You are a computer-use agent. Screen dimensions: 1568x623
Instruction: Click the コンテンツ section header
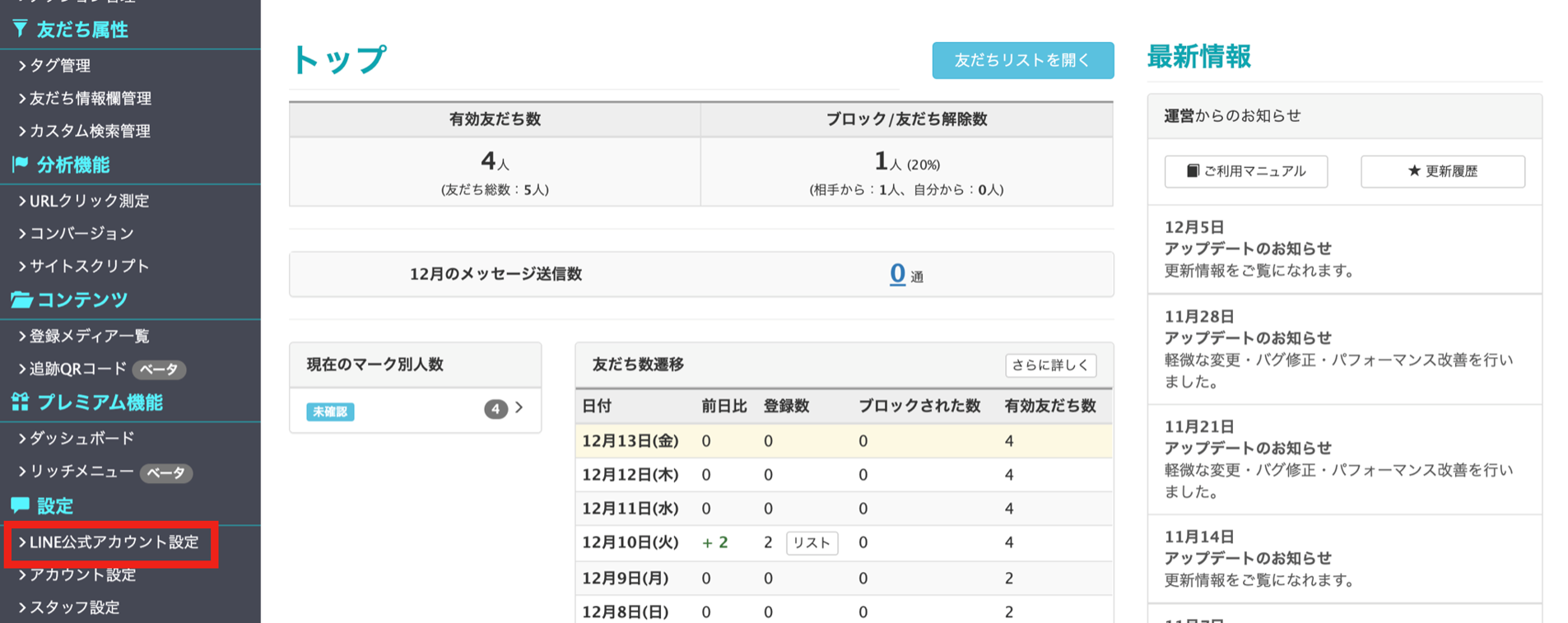click(x=82, y=300)
